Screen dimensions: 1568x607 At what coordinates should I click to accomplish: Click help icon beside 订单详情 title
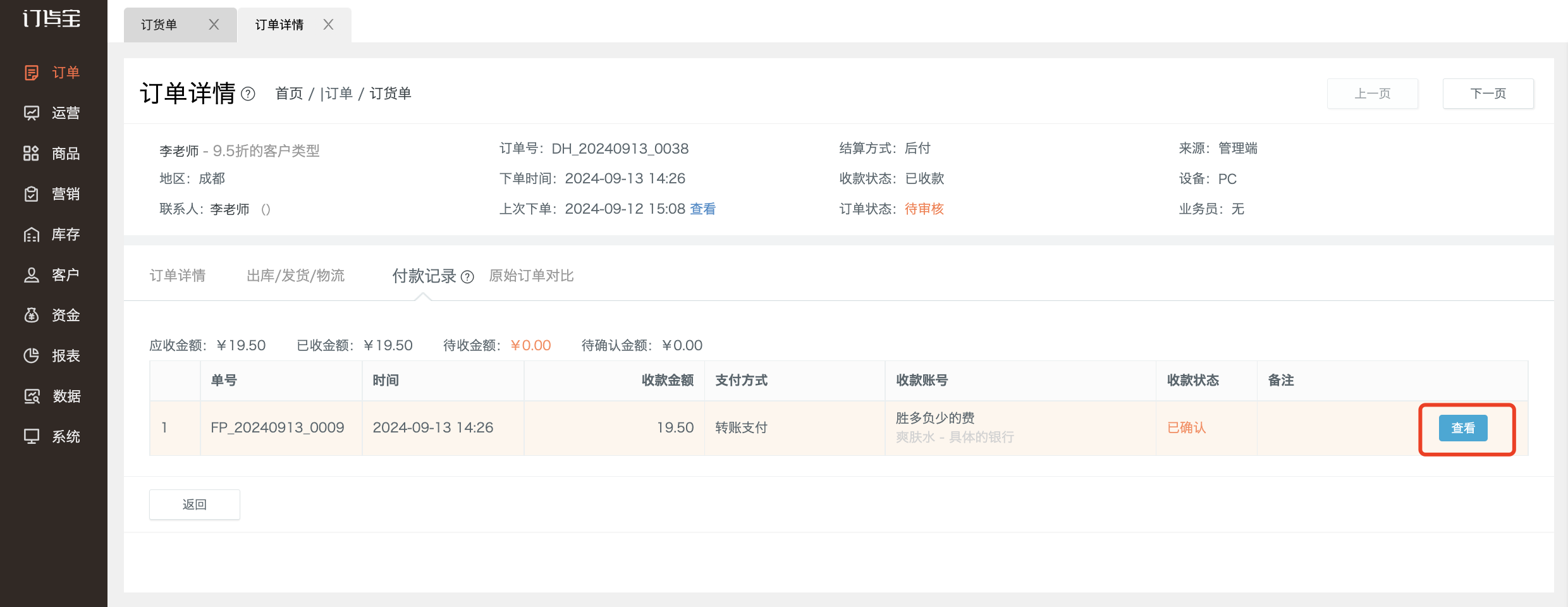[248, 94]
